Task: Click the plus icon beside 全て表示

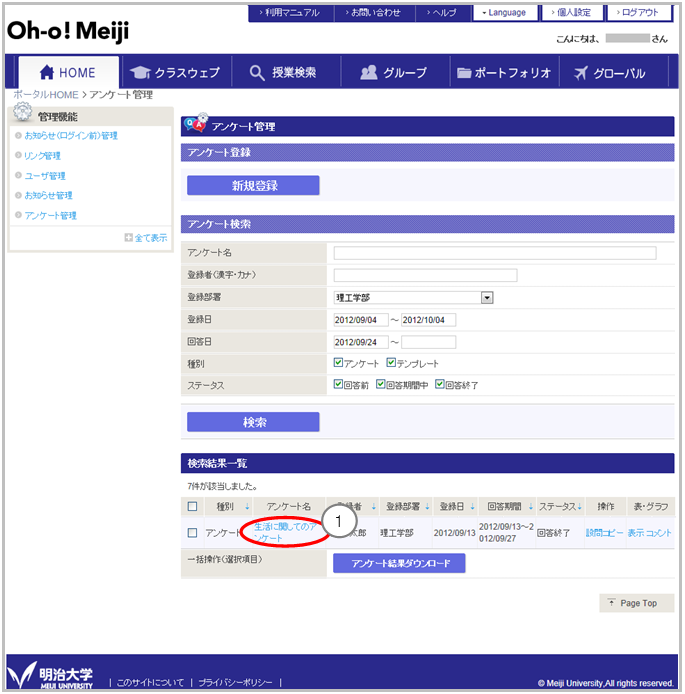Action: click(128, 238)
